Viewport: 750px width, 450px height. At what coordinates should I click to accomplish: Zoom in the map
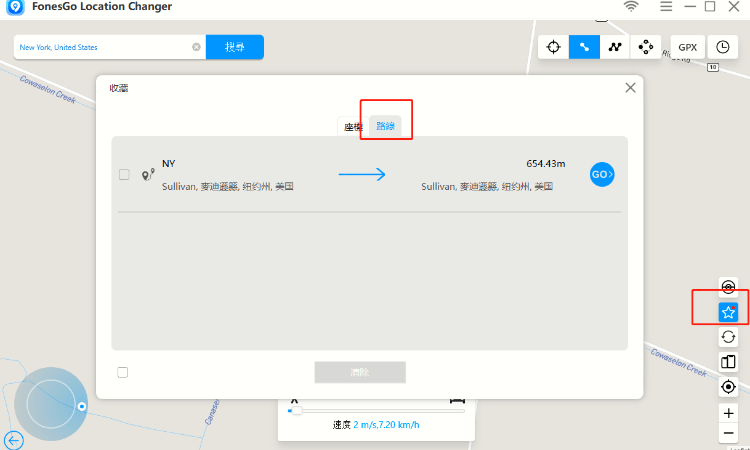(x=728, y=413)
